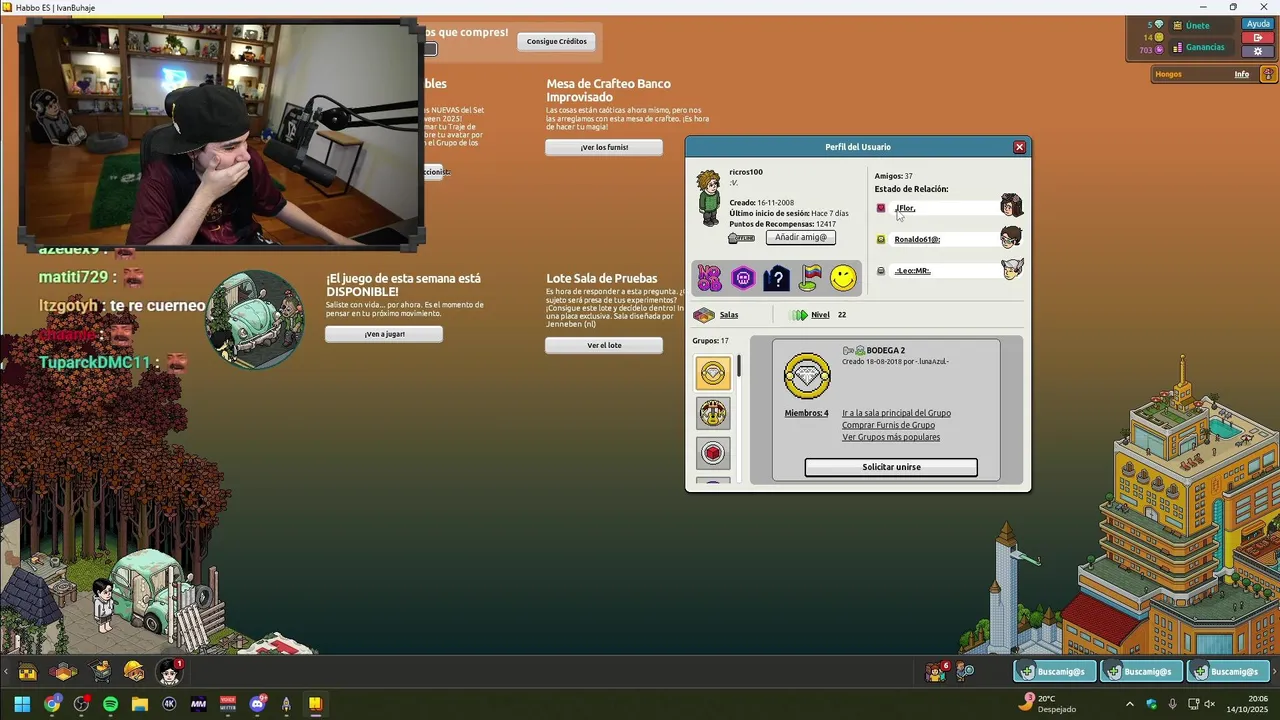The width and height of the screenshot is (1280, 720).
Task: Click Ver el lote button
Action: point(604,345)
